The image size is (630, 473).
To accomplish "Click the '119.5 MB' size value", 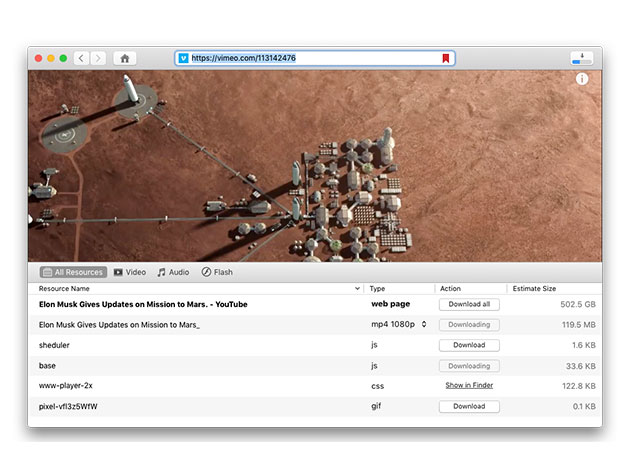I will pos(579,325).
